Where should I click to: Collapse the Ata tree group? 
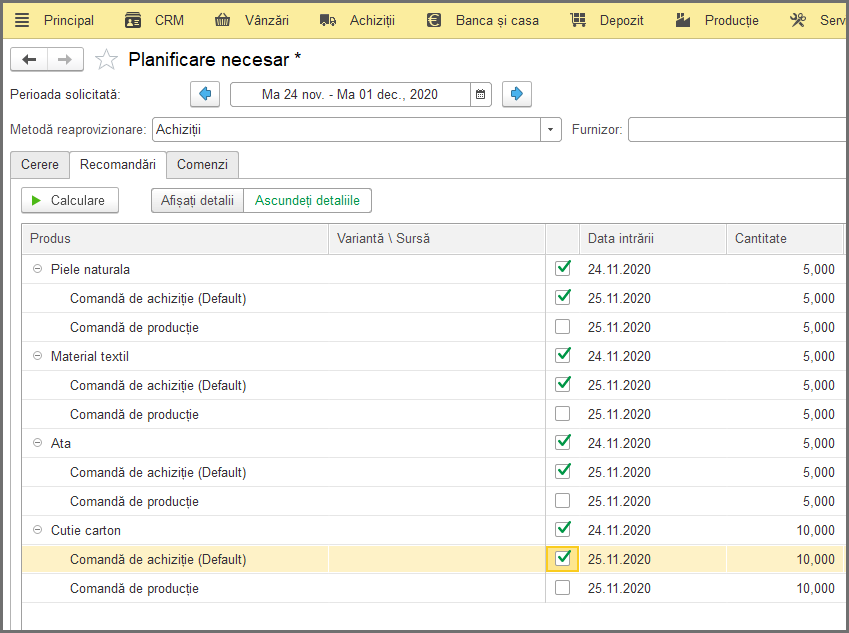click(37, 443)
